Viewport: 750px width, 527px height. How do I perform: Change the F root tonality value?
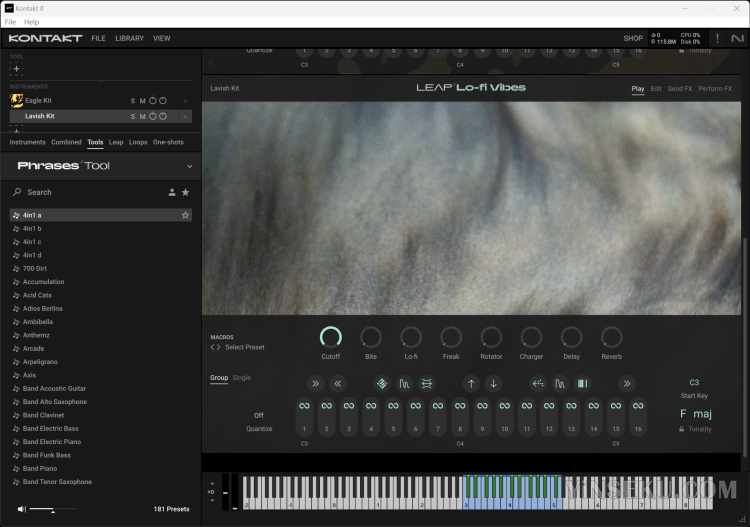pos(683,414)
